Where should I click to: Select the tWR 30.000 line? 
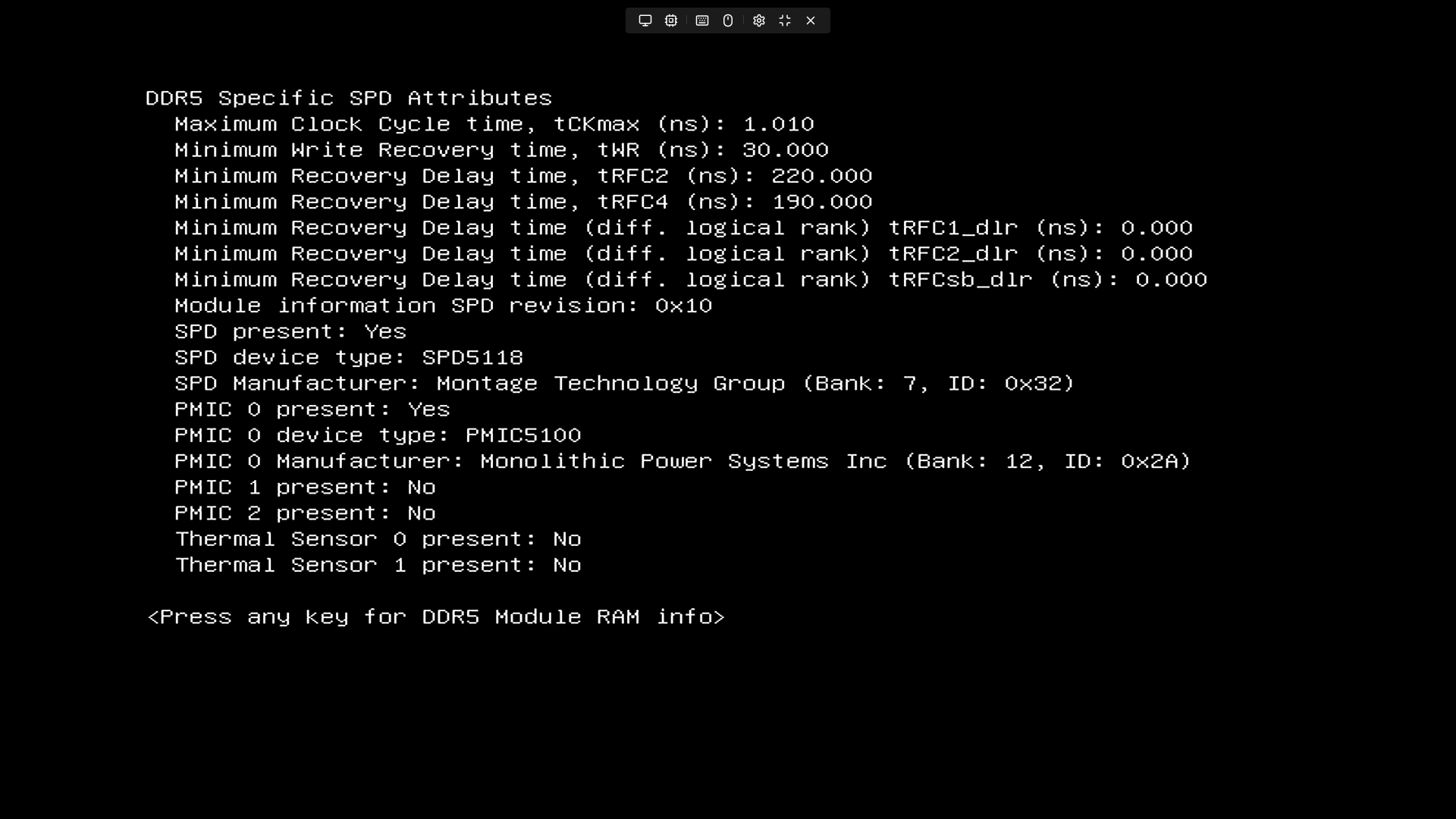(501, 150)
